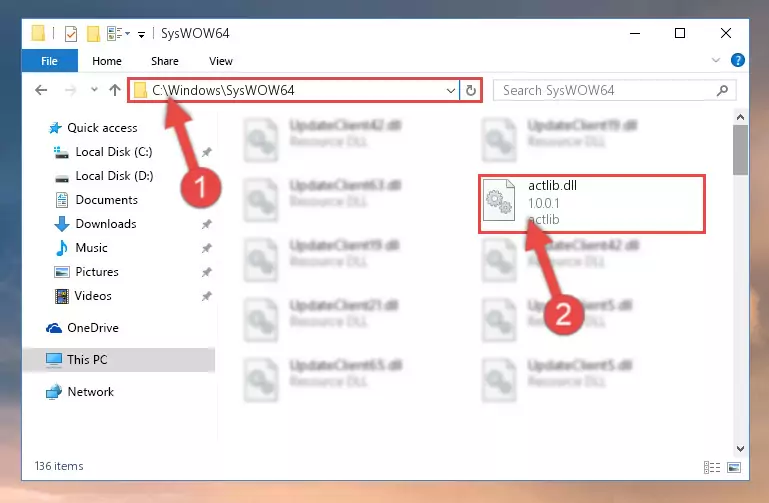Switch to the Share ribbon tab
769x503 pixels.
[x=165, y=61]
